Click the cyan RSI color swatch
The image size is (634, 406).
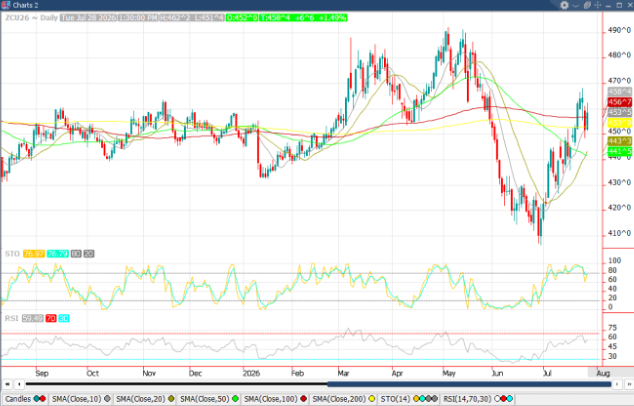509,399
